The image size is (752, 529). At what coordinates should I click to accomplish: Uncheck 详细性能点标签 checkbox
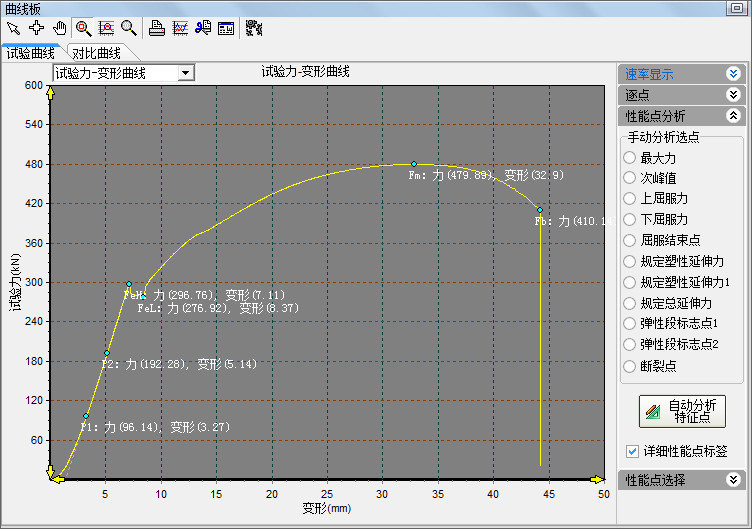[x=631, y=451]
